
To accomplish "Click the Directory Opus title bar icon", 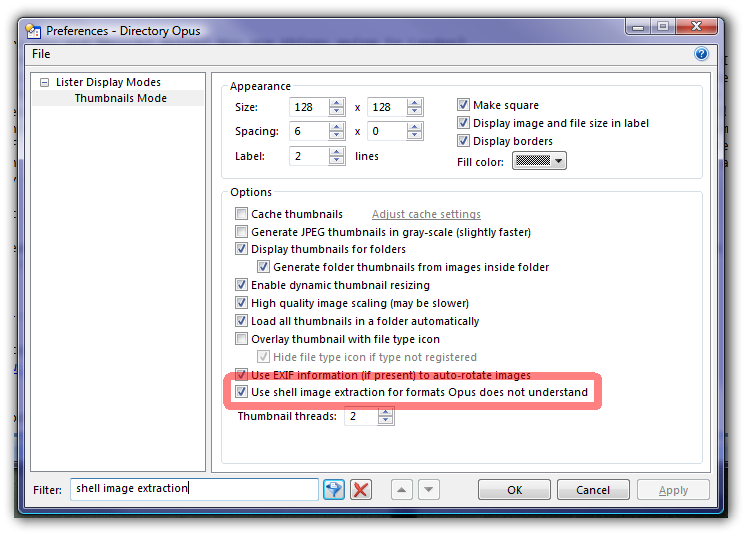I will click(33, 30).
